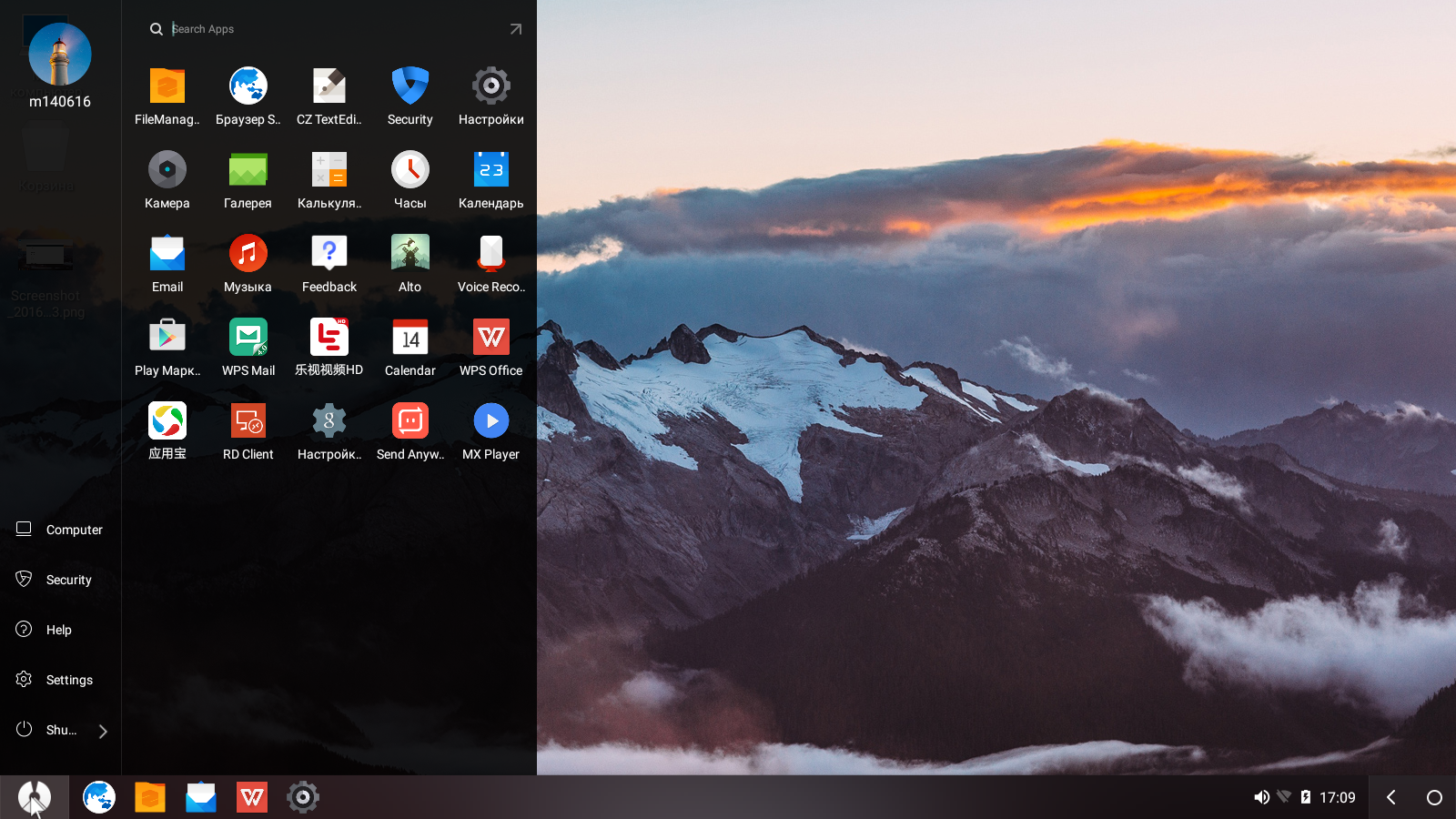Click the Search Apps field
Screen dimensions: 1456x819
pos(328,29)
